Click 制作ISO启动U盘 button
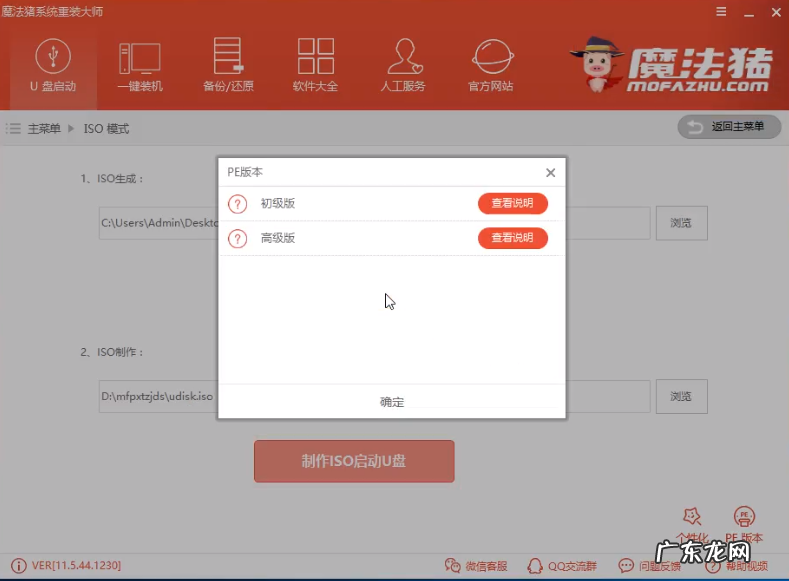Viewport: 789px width, 581px height. click(354, 461)
